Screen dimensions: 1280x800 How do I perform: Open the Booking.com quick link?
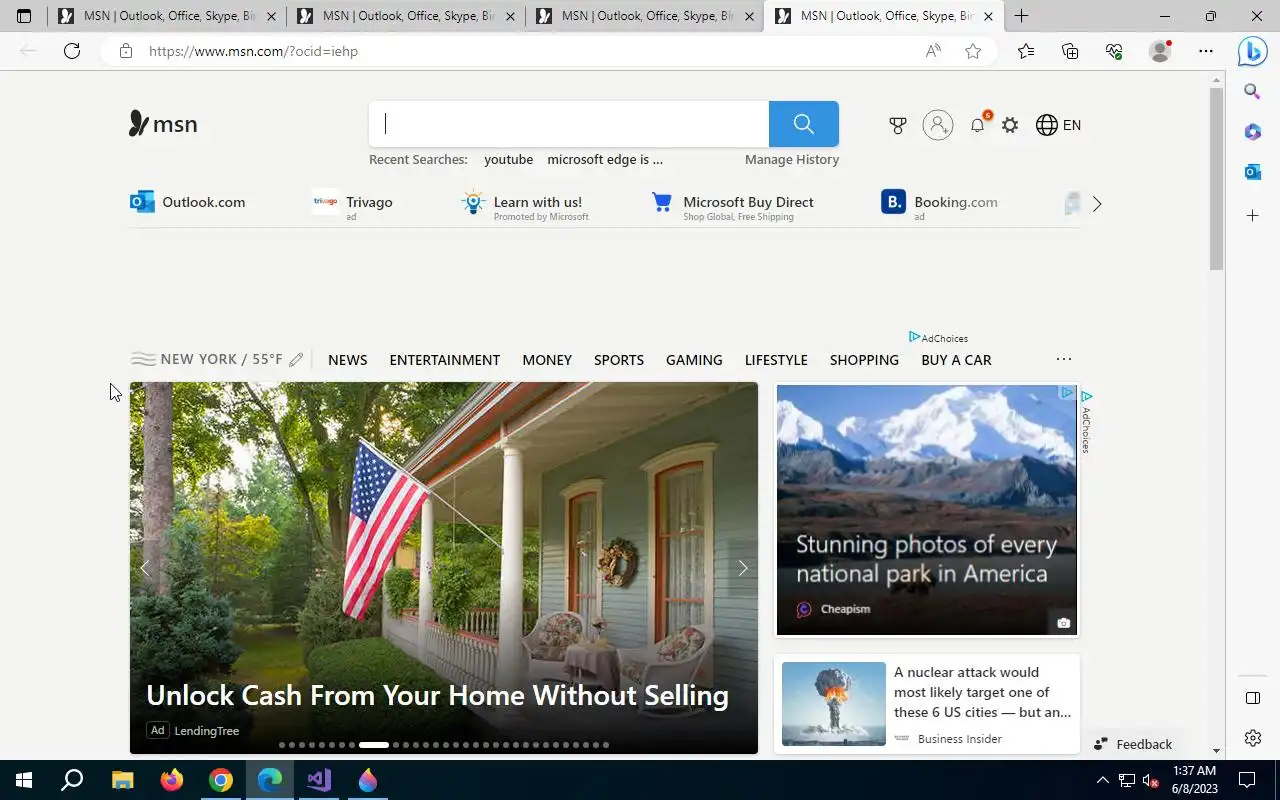pos(939,204)
